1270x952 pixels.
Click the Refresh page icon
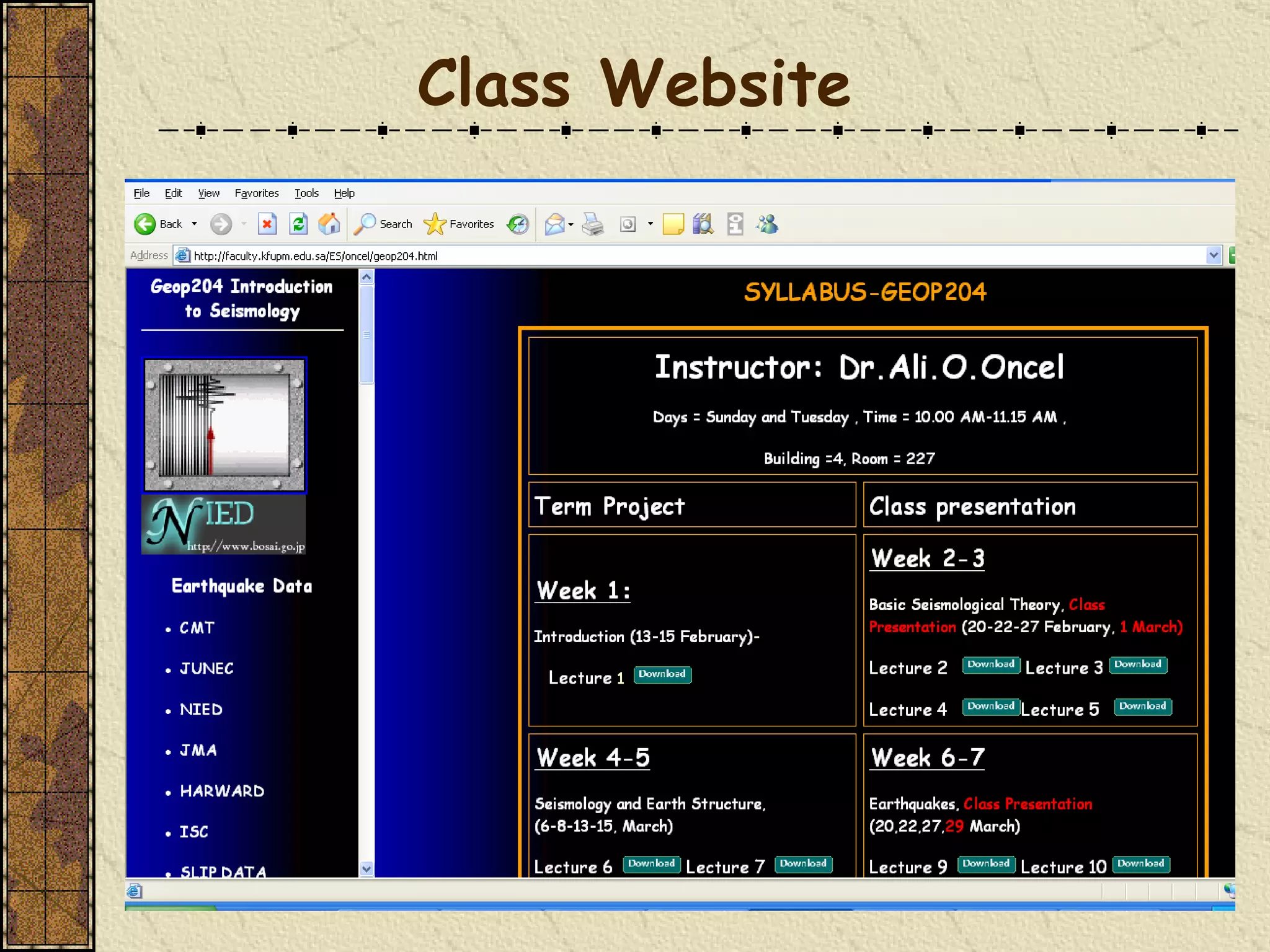(x=299, y=224)
